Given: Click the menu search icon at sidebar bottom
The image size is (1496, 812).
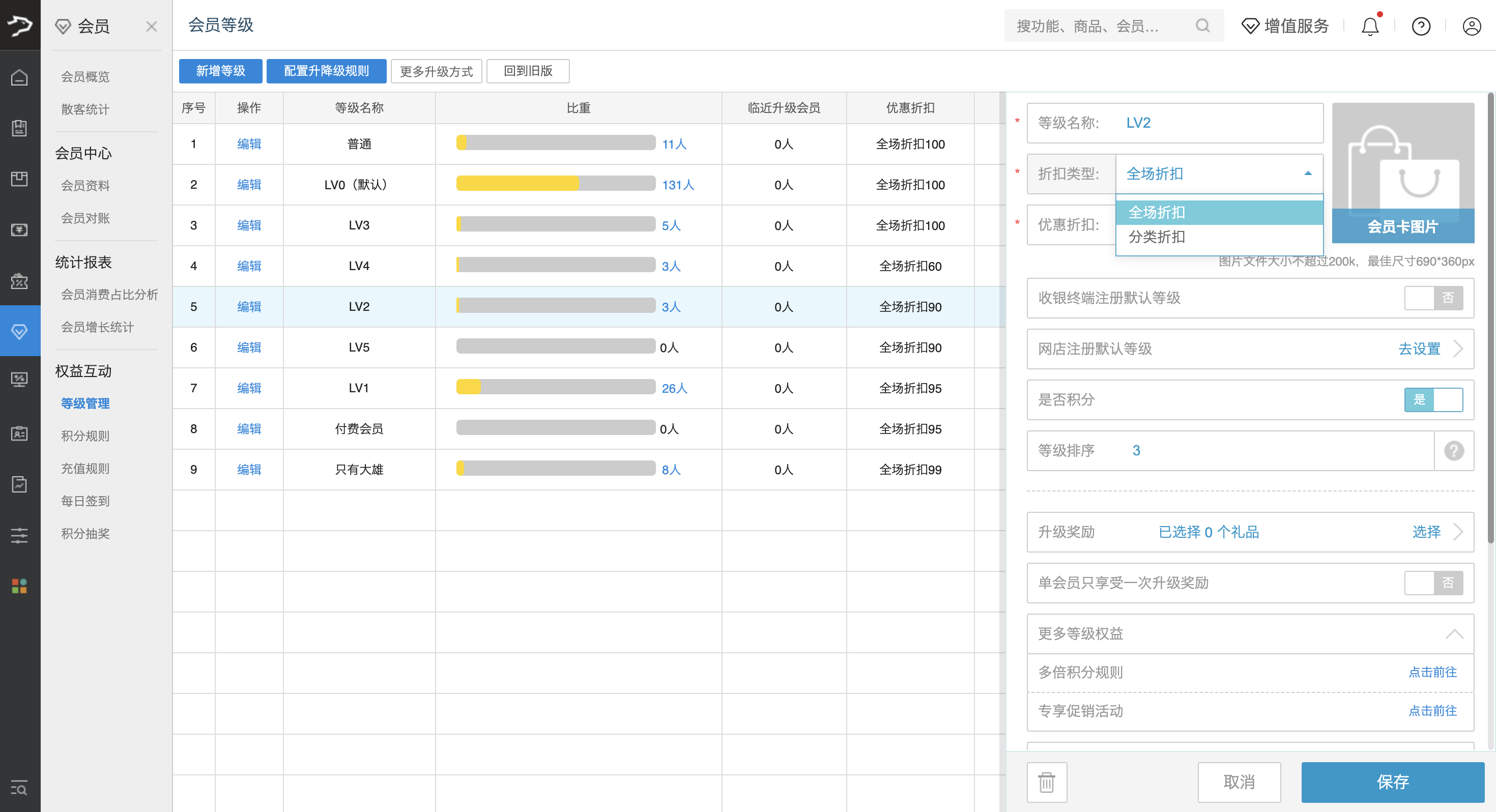Looking at the screenshot, I should (x=20, y=788).
